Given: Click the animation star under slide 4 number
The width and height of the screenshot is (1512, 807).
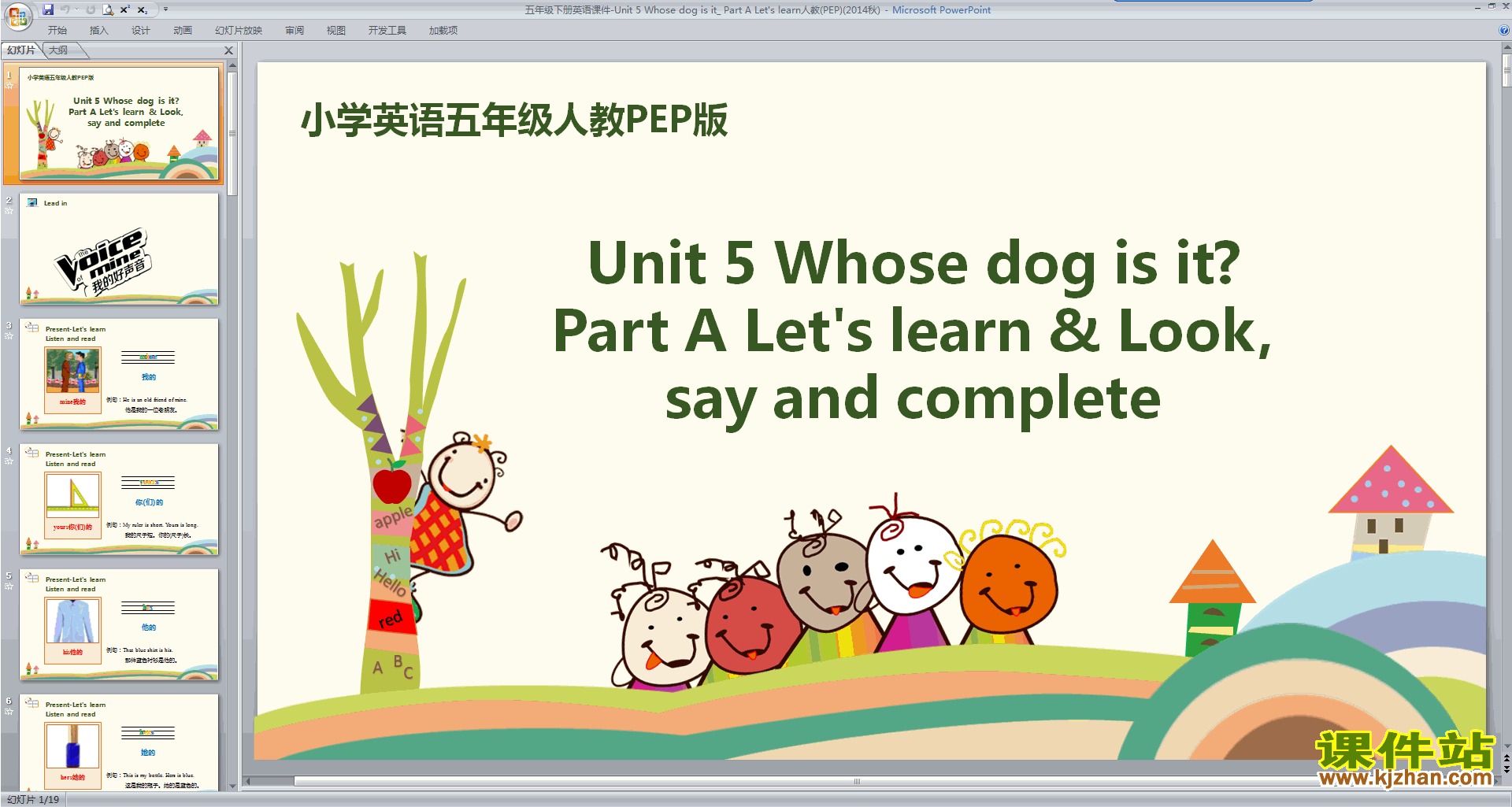Looking at the screenshot, I should tap(9, 461).
